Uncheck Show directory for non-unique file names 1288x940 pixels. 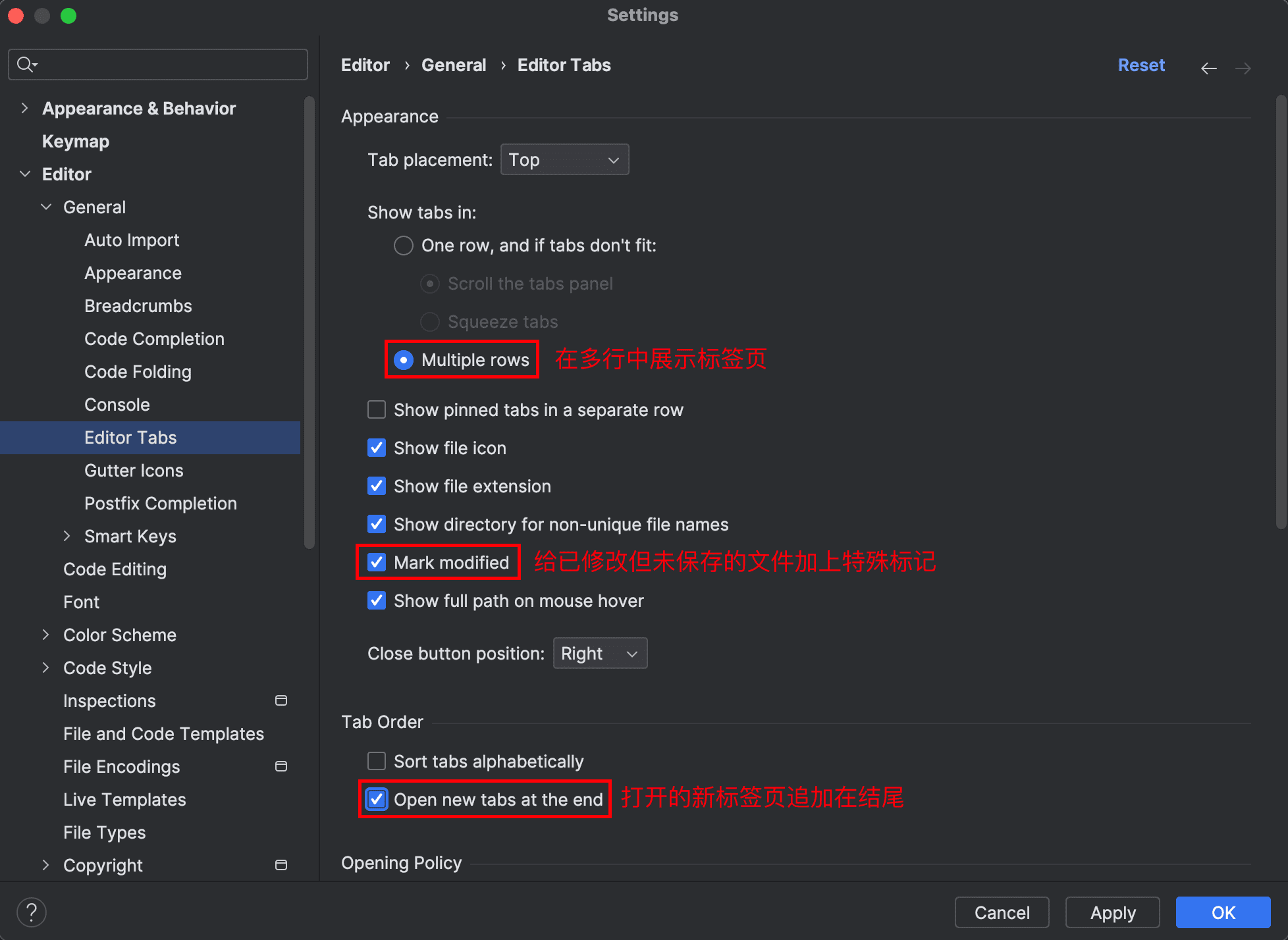pyautogui.click(x=377, y=524)
